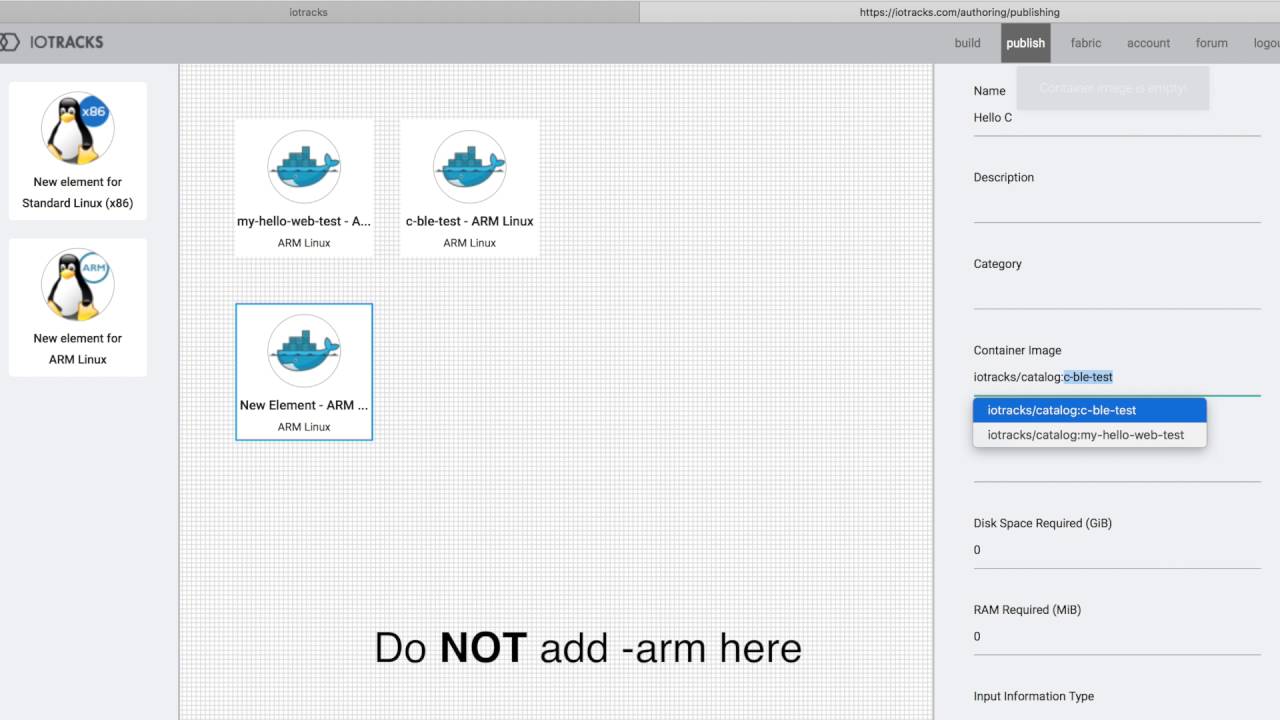The image size is (1280, 720).
Task: Open the build tab
Action: [967, 43]
